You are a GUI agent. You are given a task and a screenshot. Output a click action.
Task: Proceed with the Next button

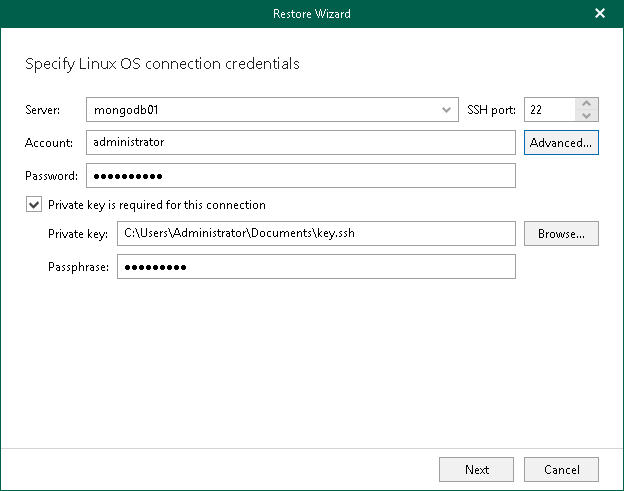point(477,469)
